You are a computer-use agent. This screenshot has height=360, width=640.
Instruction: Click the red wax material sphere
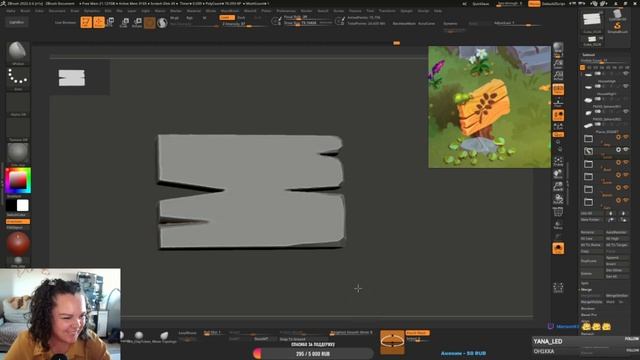pos(18,243)
